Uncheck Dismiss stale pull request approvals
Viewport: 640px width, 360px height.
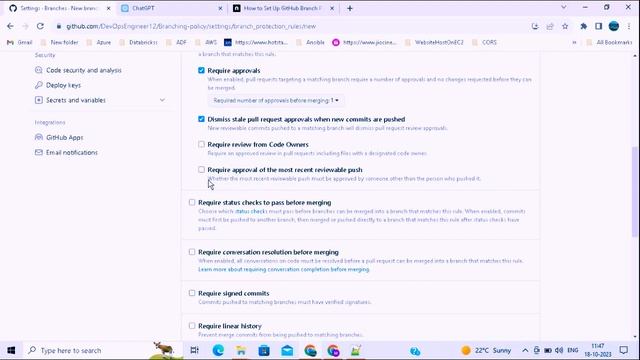point(201,119)
